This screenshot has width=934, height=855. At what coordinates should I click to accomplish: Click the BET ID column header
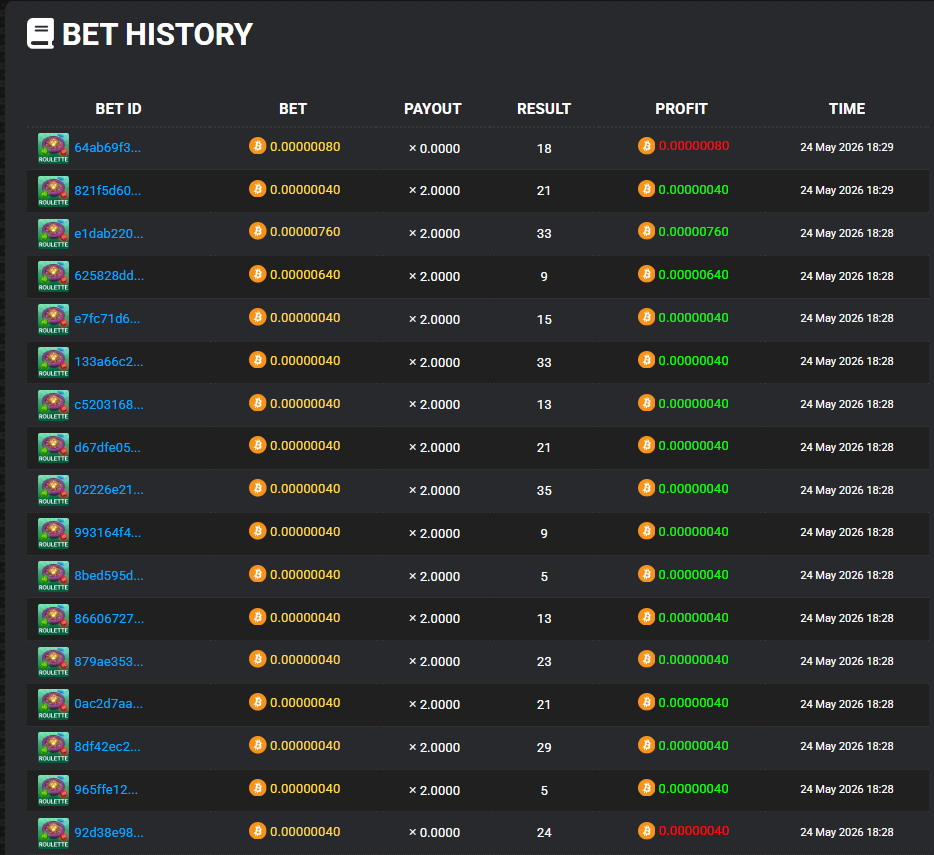tap(119, 109)
